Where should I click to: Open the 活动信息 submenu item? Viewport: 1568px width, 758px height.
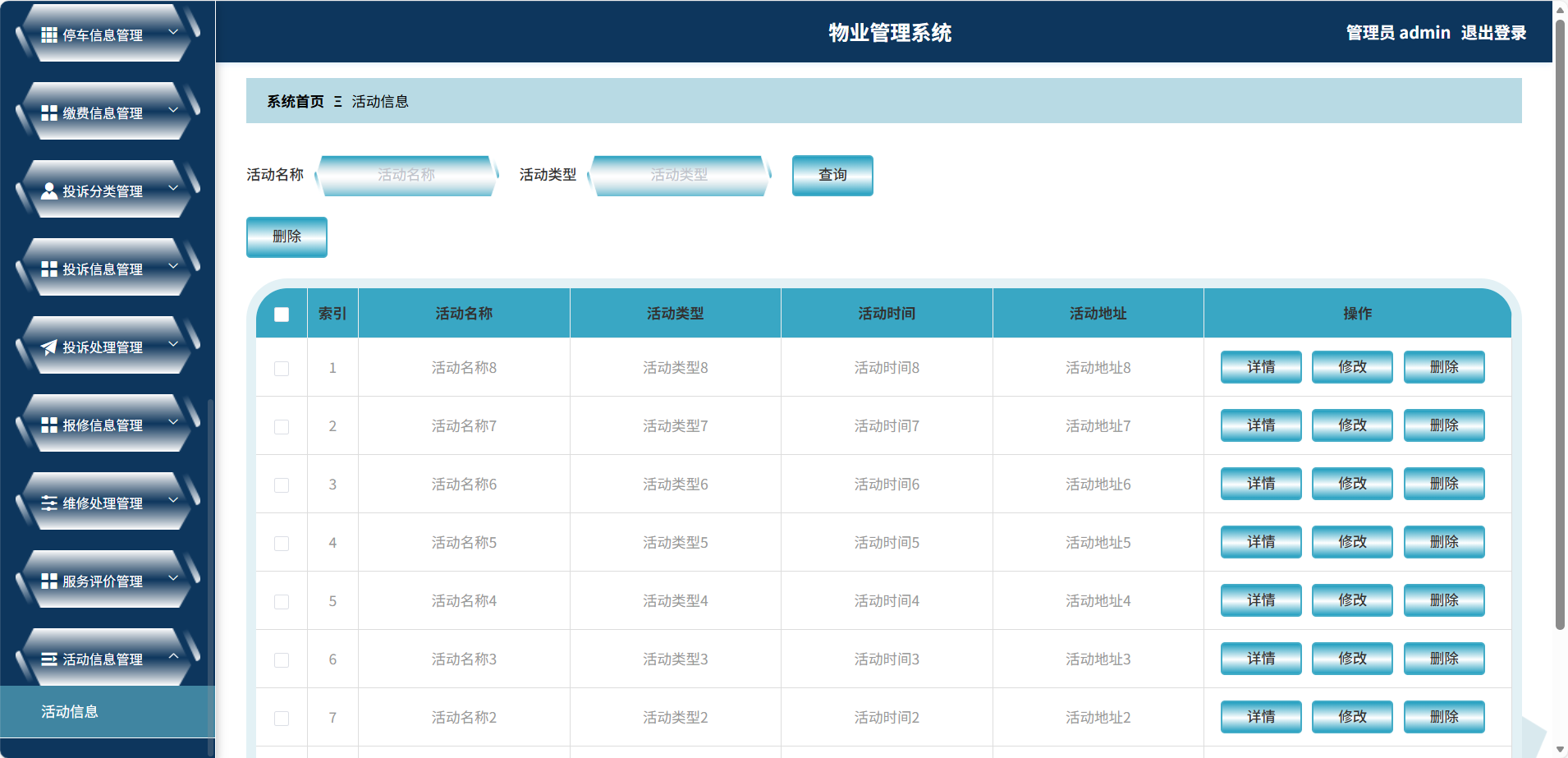107,711
